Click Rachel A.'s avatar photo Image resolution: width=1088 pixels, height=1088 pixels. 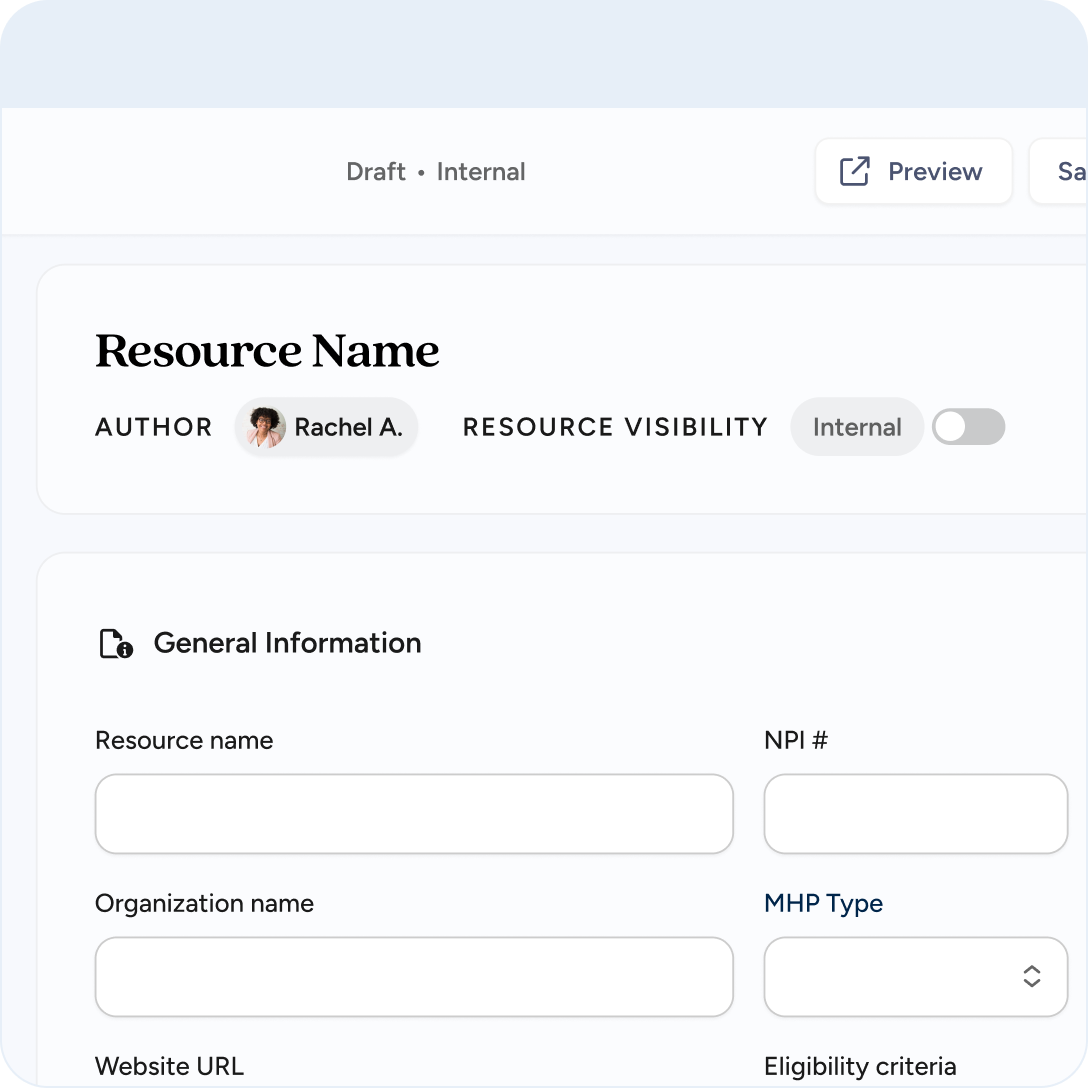[x=266, y=427]
